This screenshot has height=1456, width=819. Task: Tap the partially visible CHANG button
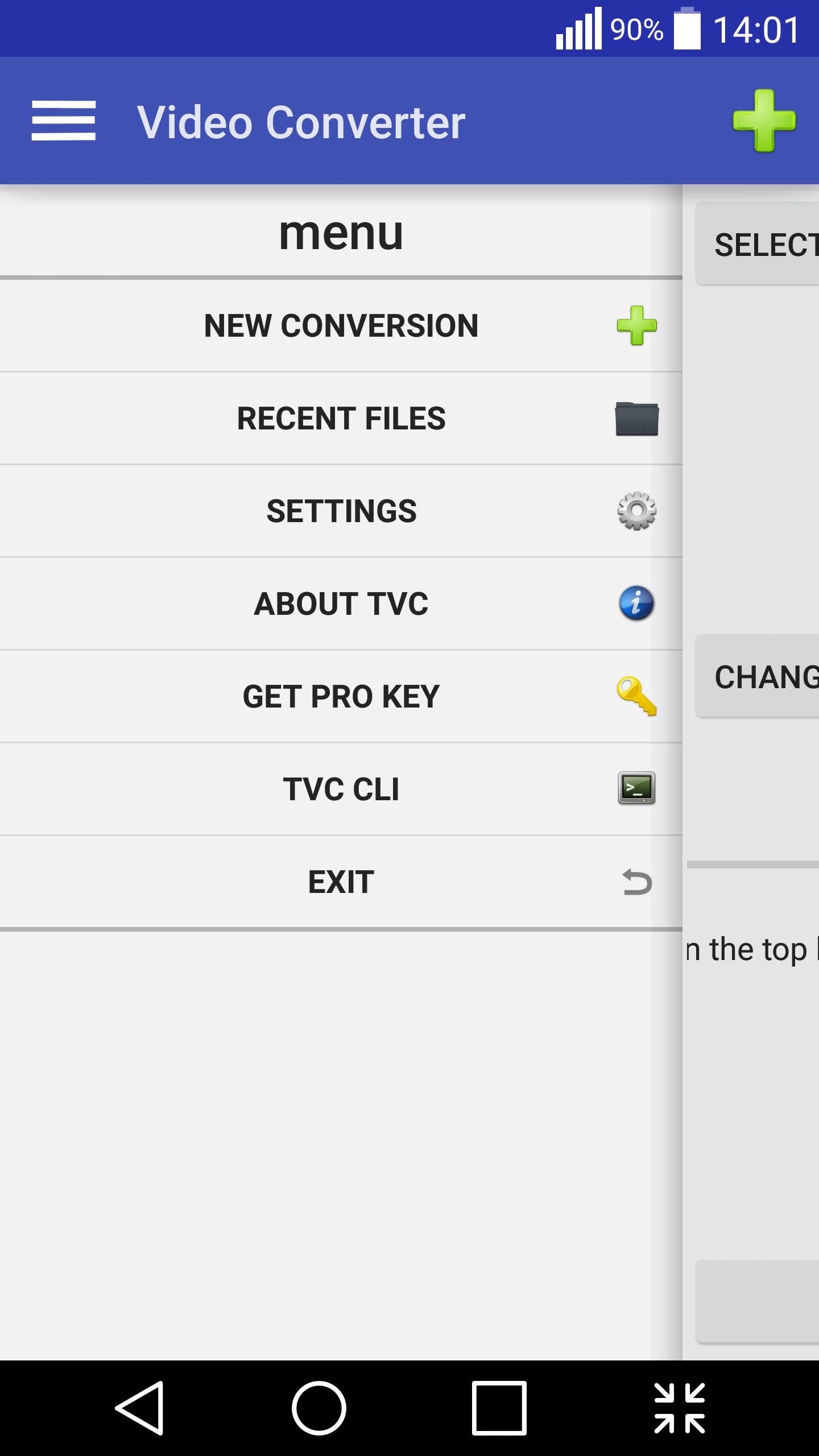point(758,676)
